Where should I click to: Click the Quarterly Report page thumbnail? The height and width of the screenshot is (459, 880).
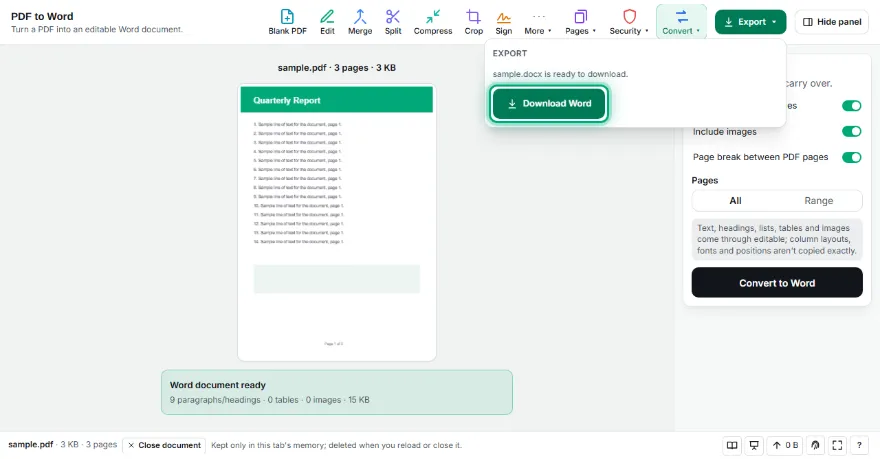click(337, 222)
